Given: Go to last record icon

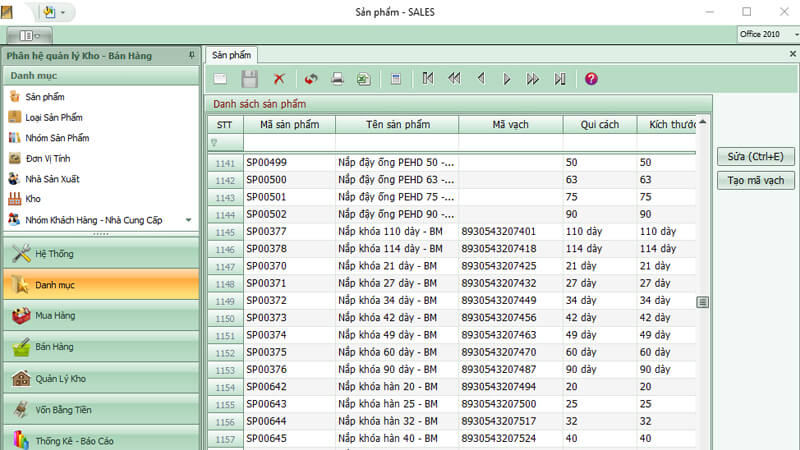Looking at the screenshot, I should pos(560,79).
